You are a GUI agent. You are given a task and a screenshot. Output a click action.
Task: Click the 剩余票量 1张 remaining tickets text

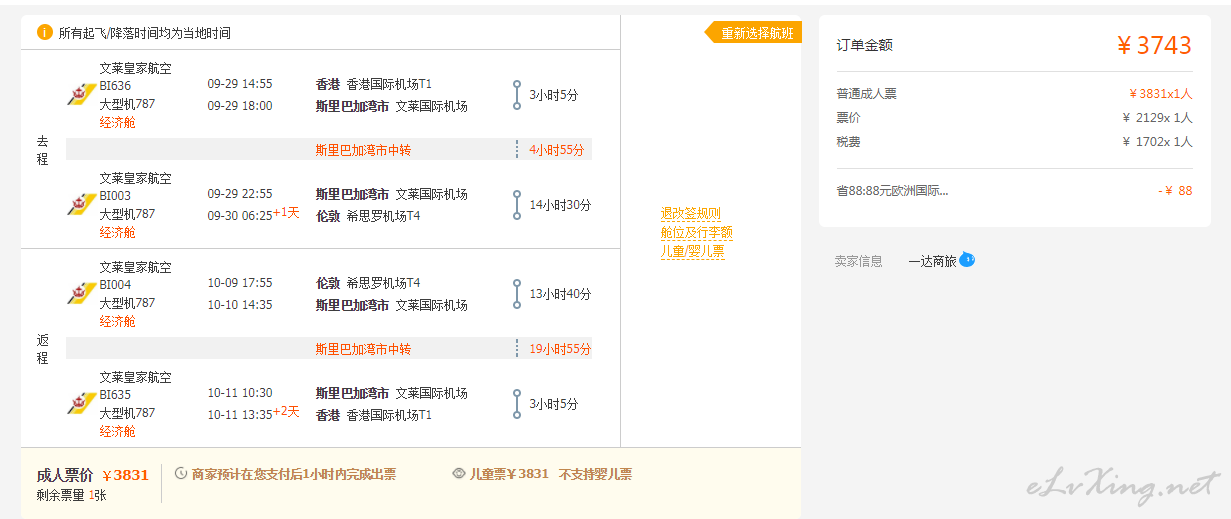click(72, 495)
